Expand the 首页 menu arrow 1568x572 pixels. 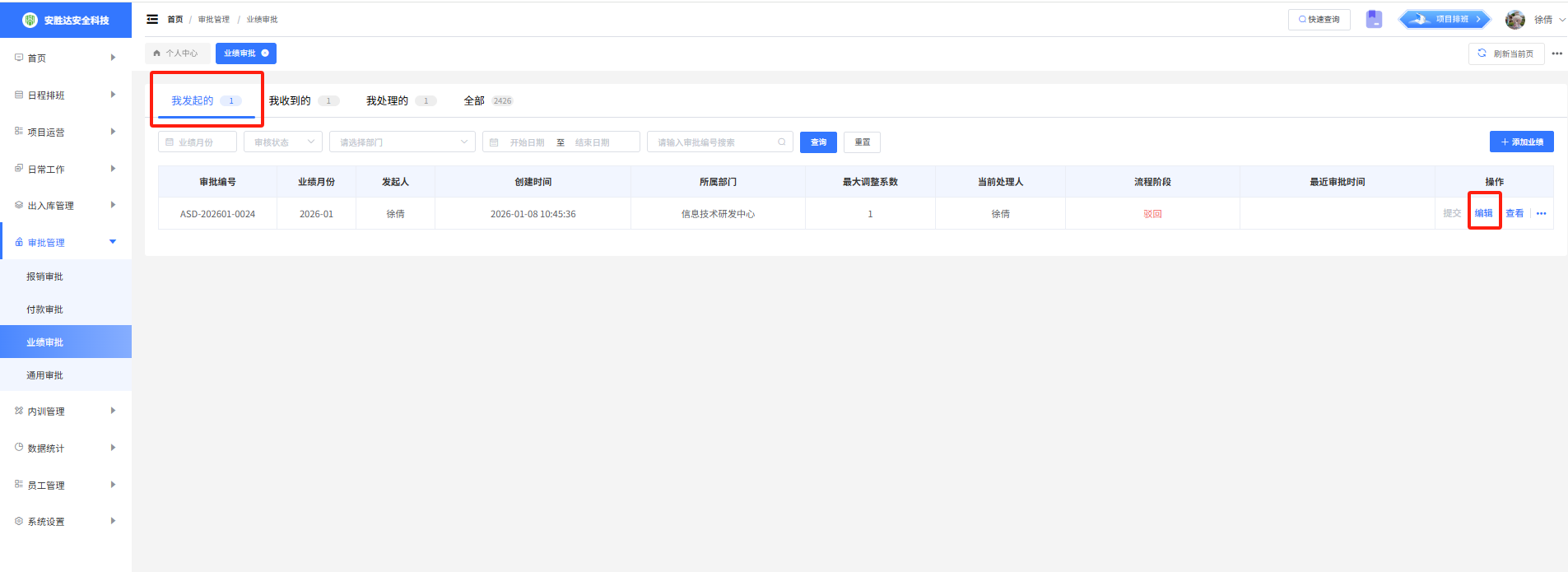[113, 58]
